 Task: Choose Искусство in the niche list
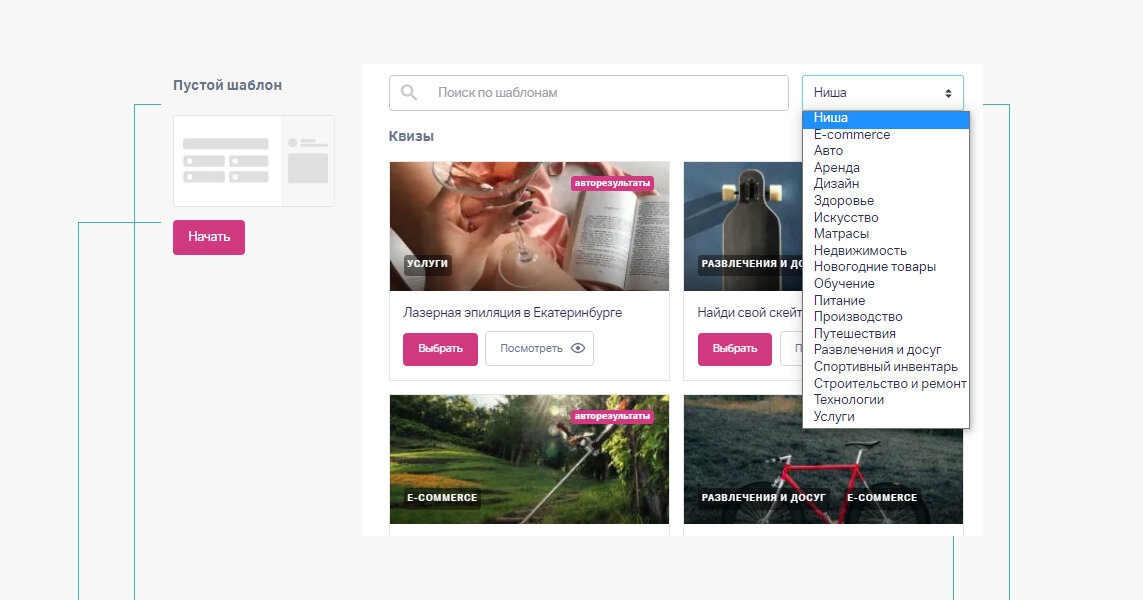click(886, 217)
